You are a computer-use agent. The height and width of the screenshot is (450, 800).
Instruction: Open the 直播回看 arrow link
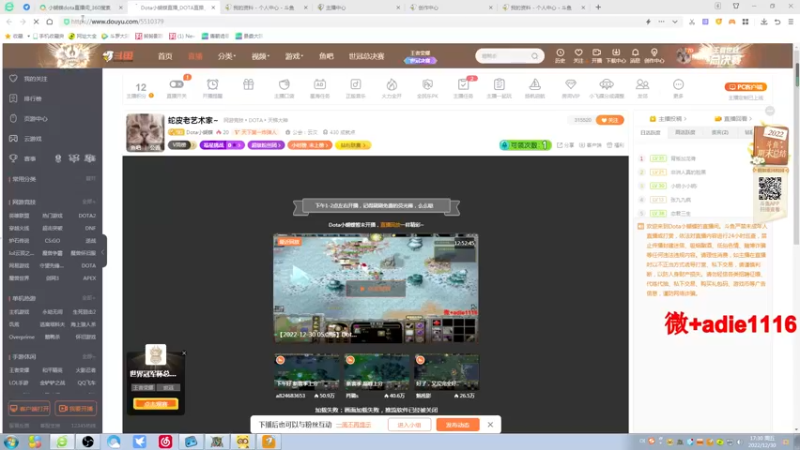pyautogui.click(x=733, y=118)
